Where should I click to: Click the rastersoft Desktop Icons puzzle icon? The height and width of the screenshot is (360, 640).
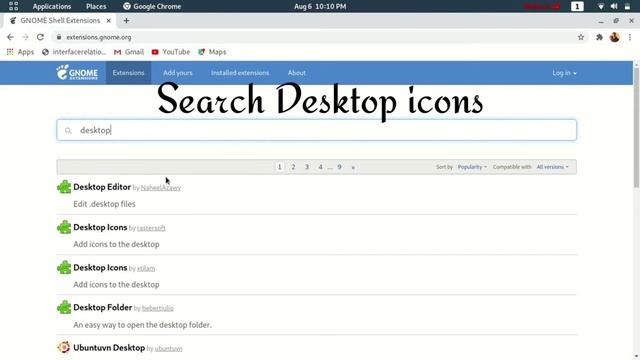coord(64,227)
